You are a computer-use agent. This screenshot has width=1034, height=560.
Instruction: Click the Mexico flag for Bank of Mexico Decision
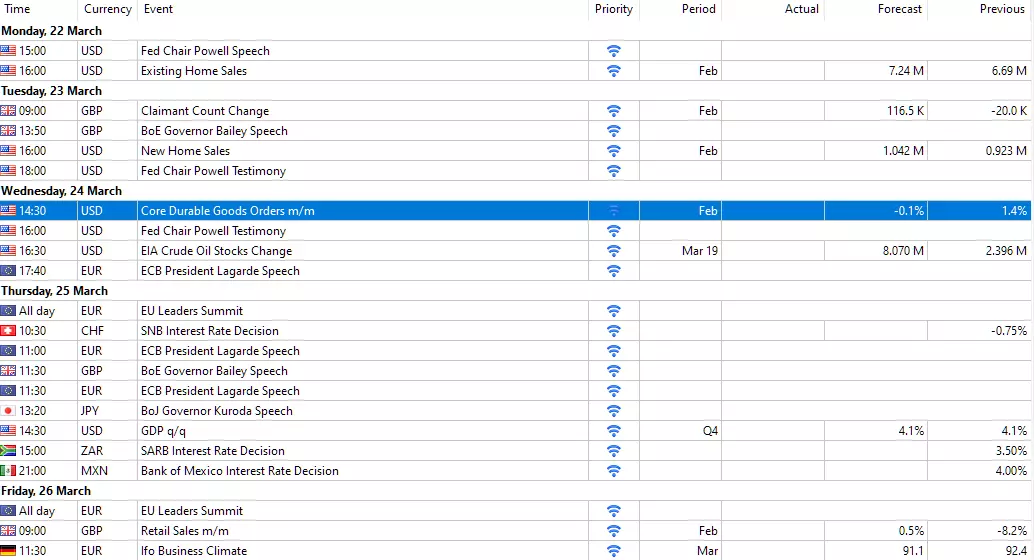point(8,470)
